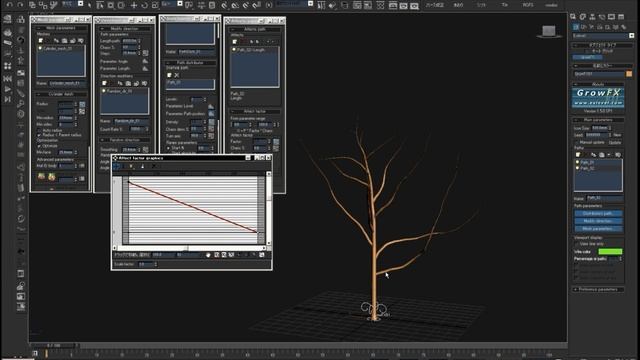Select the Start % radio option

click(x=169, y=148)
